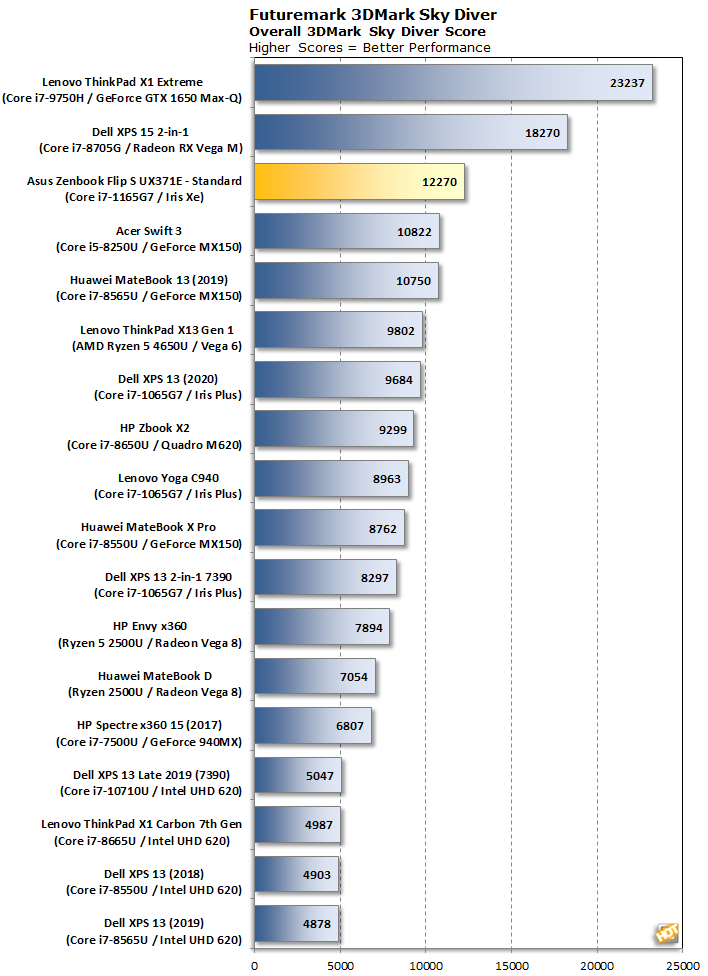Click the label Core i7-8650U / Quadro M620

pos(154,445)
